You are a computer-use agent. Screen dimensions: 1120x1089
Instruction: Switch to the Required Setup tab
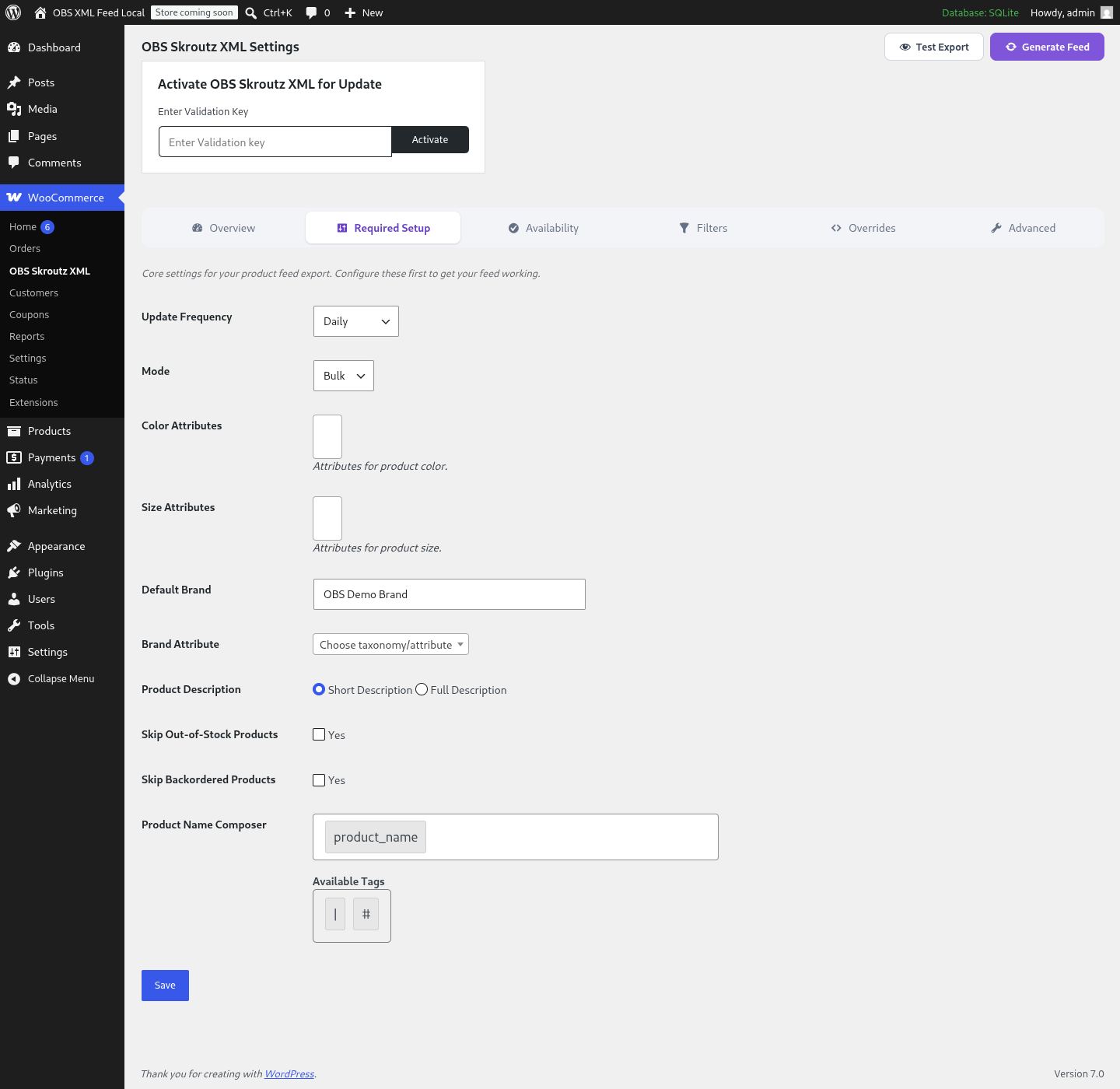[x=383, y=228]
